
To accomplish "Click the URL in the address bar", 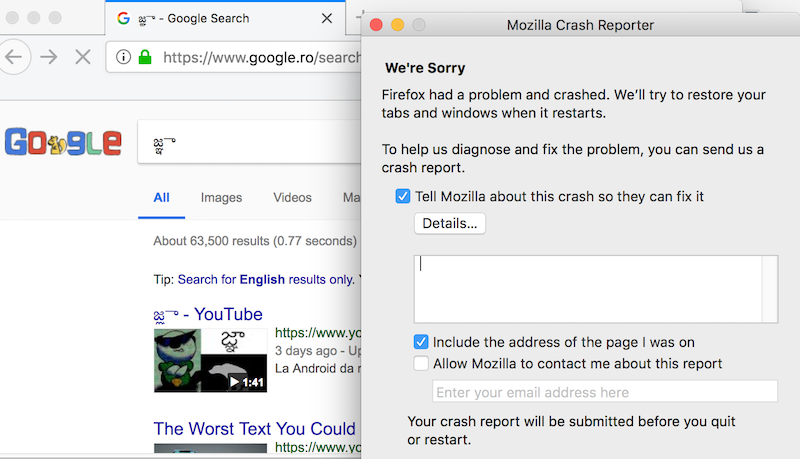I will (262, 57).
